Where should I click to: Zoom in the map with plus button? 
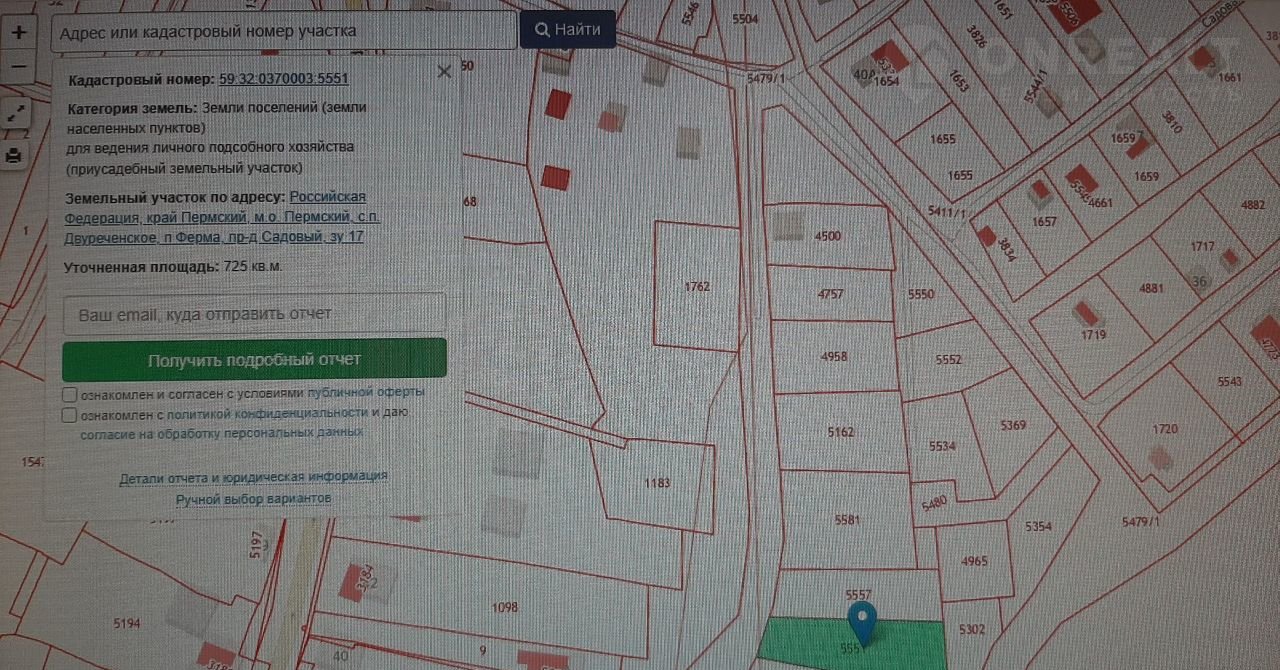18,32
